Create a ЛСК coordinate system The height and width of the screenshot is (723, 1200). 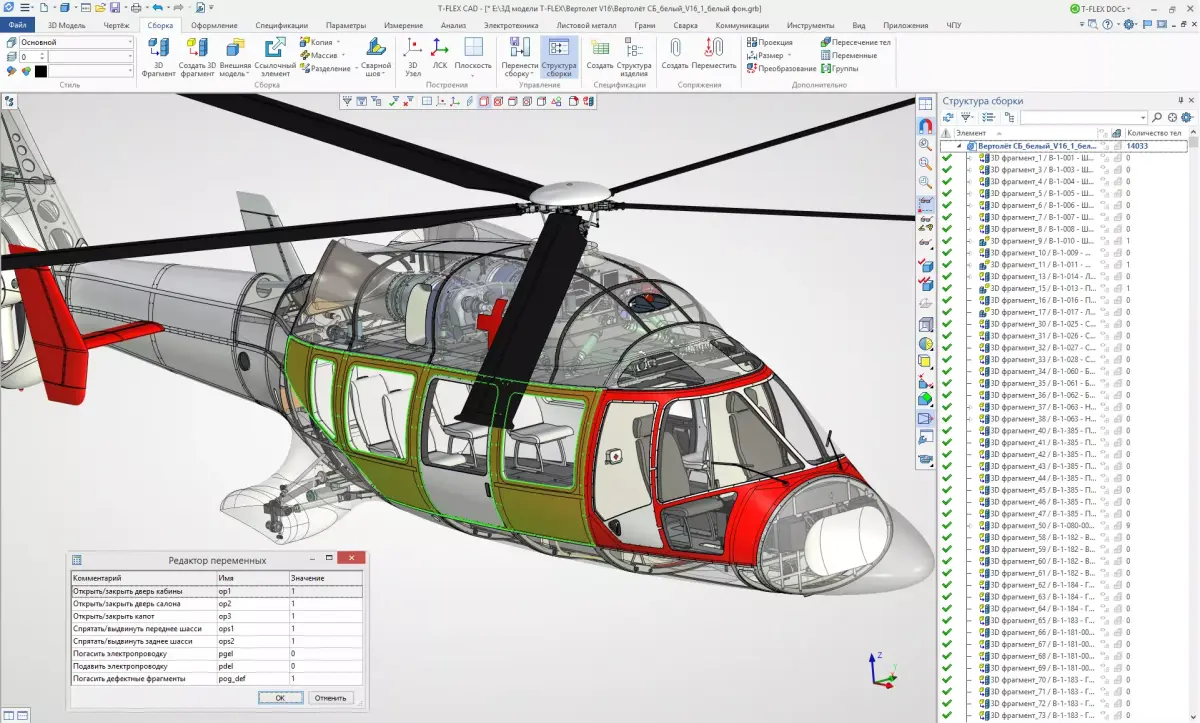coord(439,56)
